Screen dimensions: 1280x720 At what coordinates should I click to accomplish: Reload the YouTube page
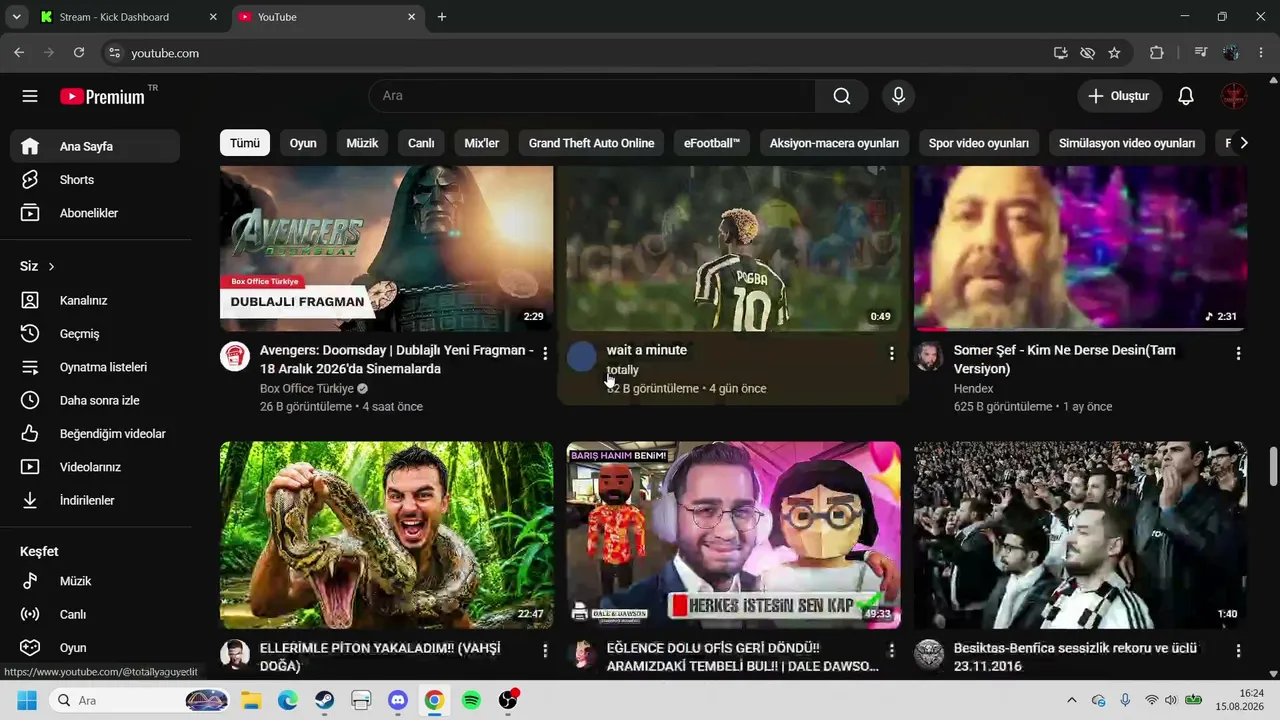tap(79, 53)
